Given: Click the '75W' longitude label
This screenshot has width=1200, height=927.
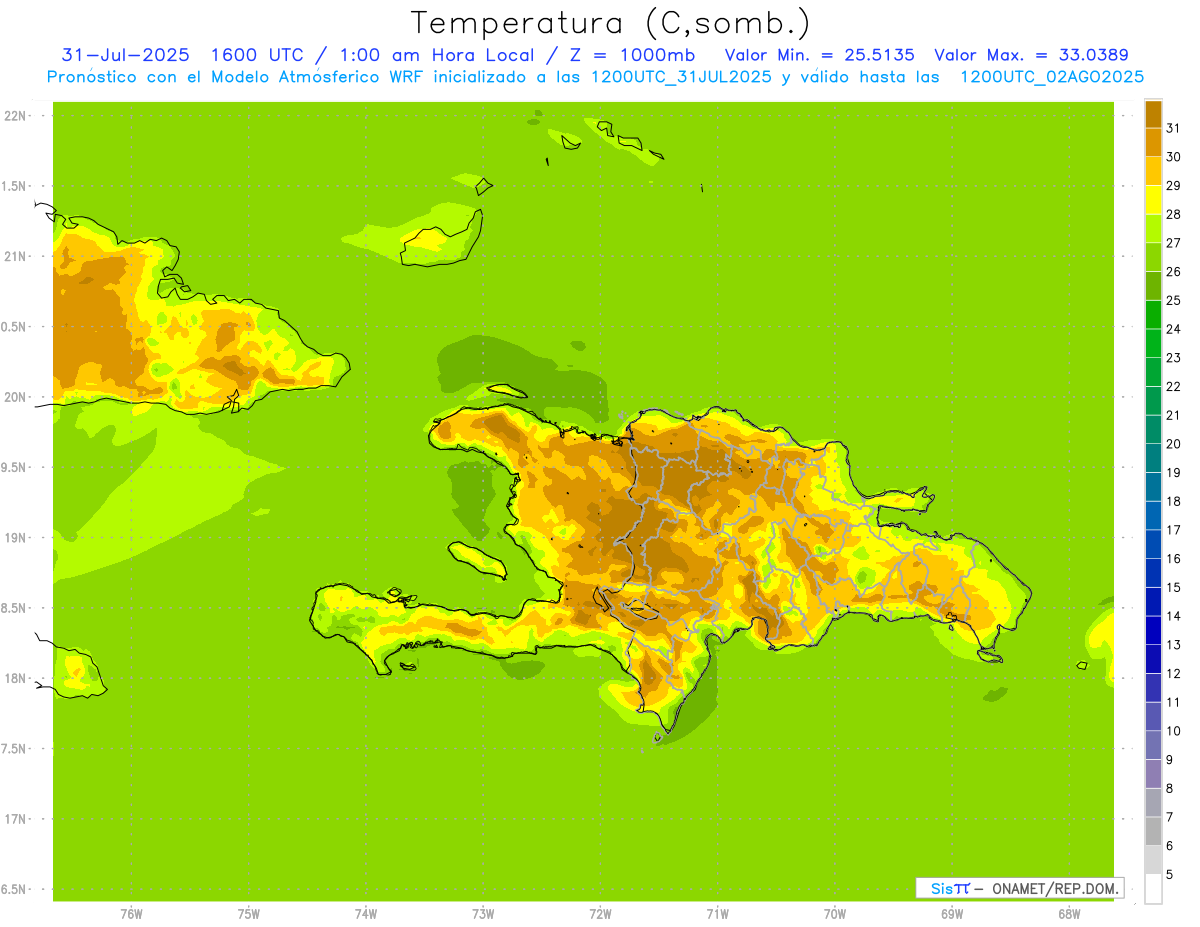Looking at the screenshot, I should click(x=248, y=914).
